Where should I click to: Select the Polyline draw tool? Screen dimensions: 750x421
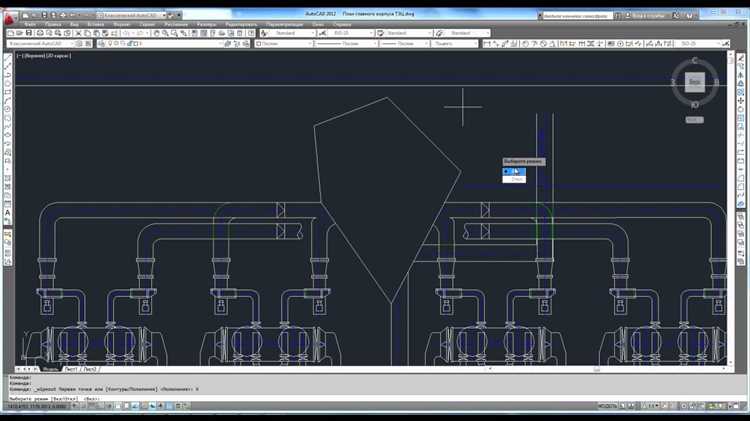coord(8,75)
